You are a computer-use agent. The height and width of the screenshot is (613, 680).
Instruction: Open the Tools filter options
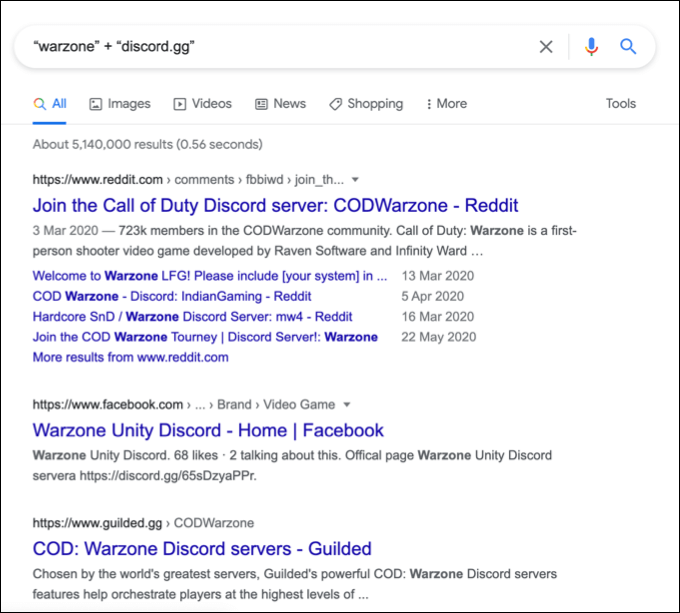pos(621,104)
